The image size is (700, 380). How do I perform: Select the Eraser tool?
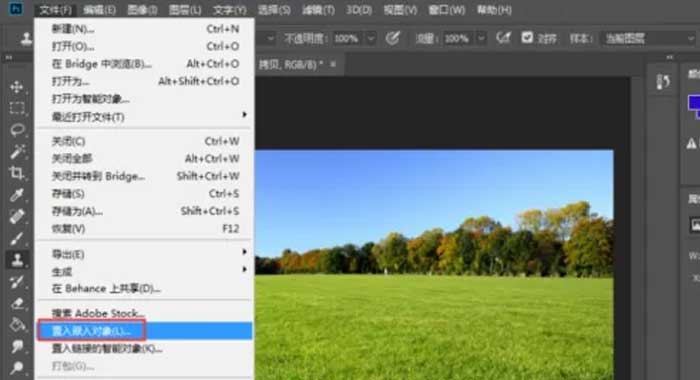coord(17,303)
